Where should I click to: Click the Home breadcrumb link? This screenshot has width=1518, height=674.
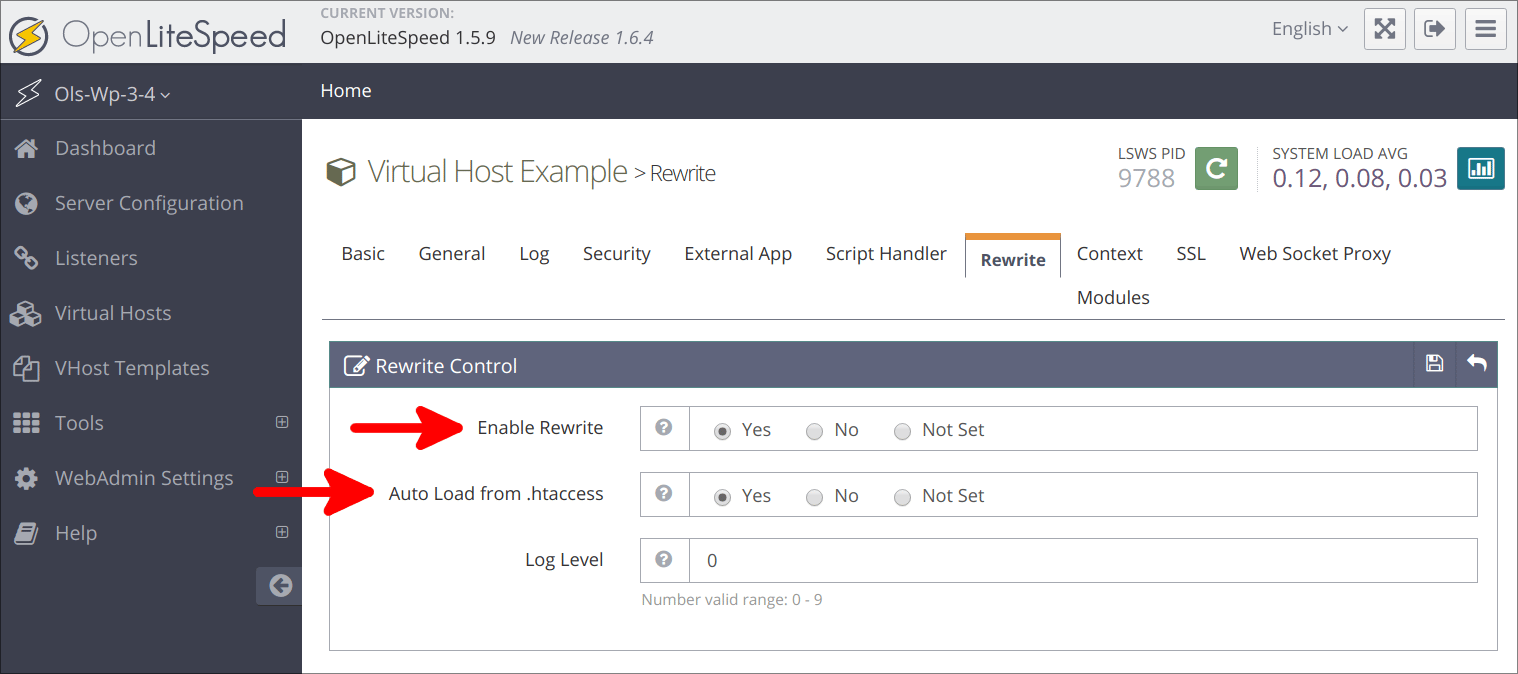pos(346,91)
